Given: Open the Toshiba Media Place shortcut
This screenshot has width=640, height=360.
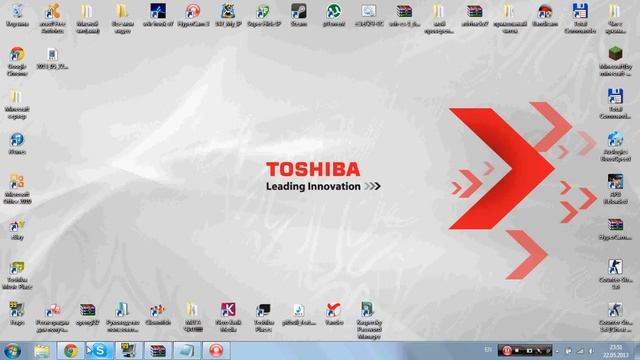Looking at the screenshot, I should (17, 275).
